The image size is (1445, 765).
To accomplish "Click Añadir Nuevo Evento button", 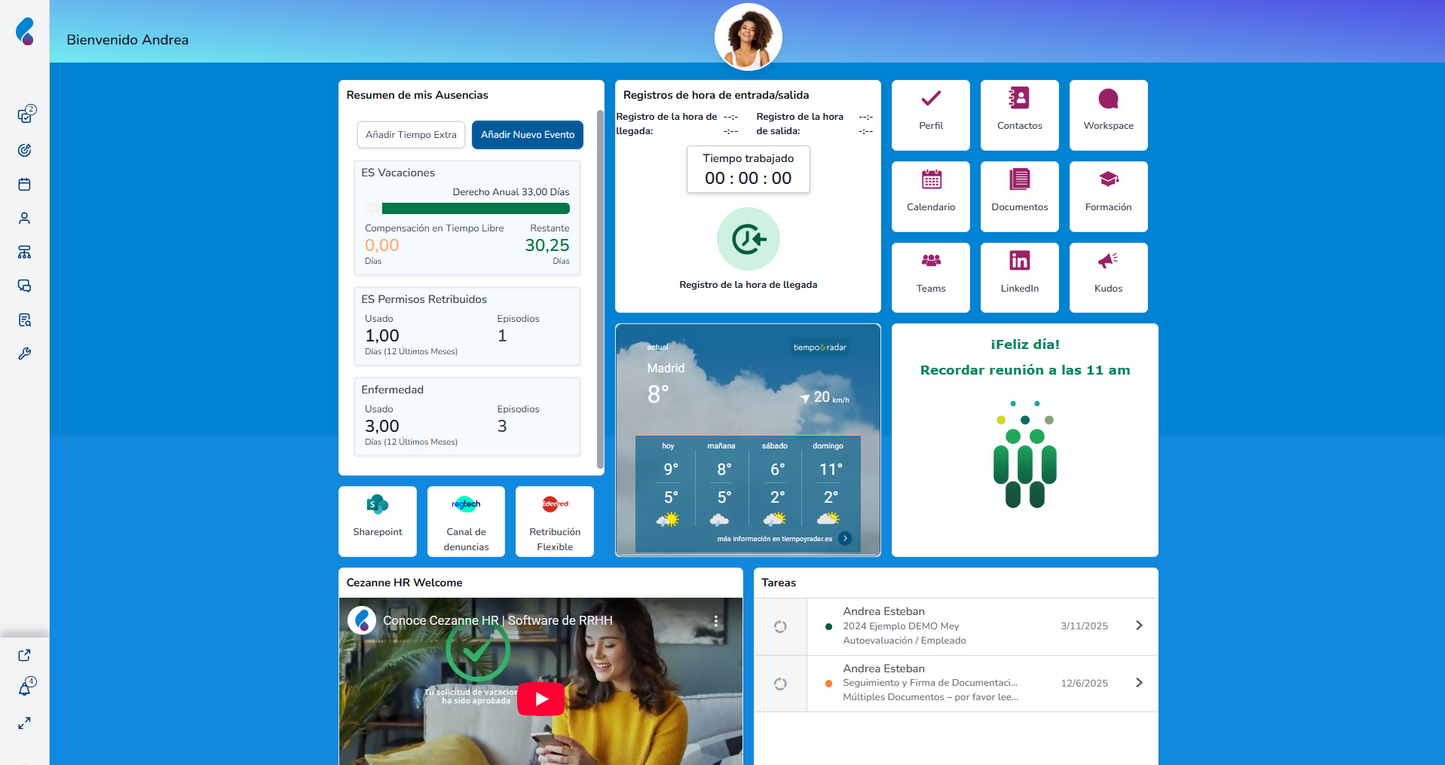I will [x=527, y=135].
